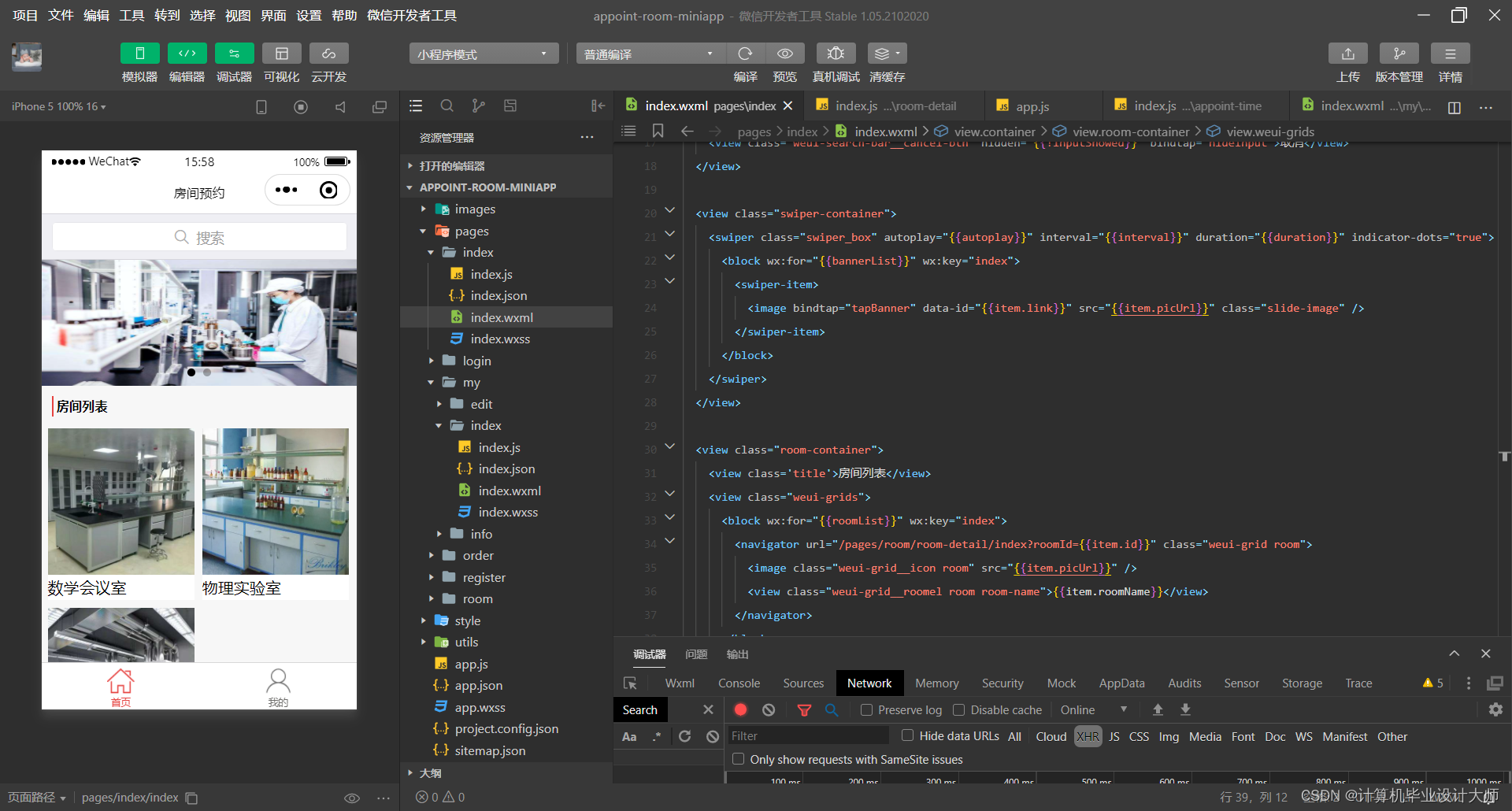
Task: Clear cache via the 清缓存 icon
Action: pos(887,54)
